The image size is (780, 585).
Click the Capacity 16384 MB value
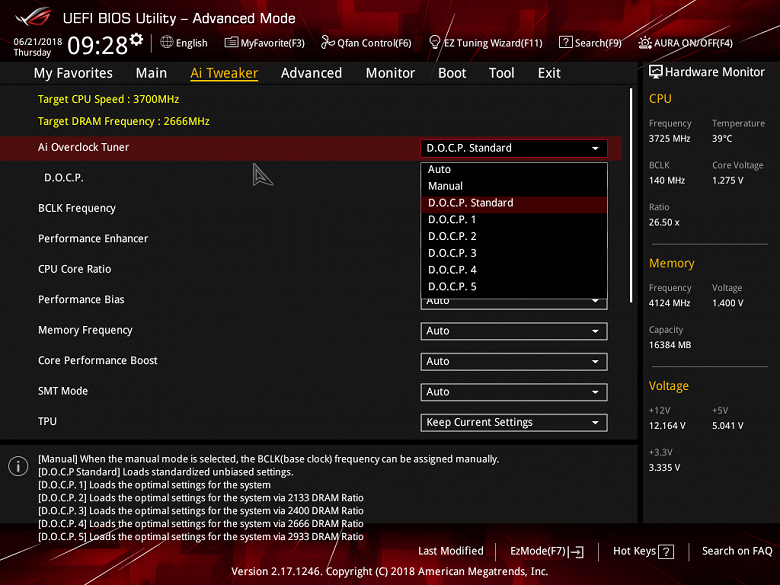670,345
